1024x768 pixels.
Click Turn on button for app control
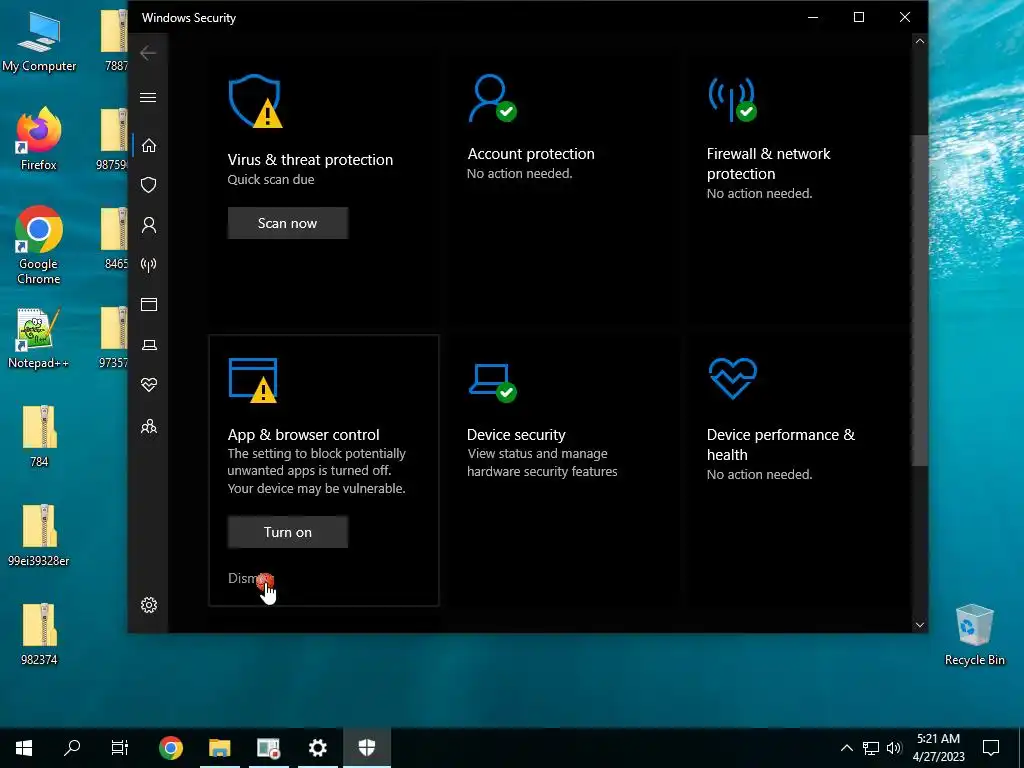[x=287, y=532]
